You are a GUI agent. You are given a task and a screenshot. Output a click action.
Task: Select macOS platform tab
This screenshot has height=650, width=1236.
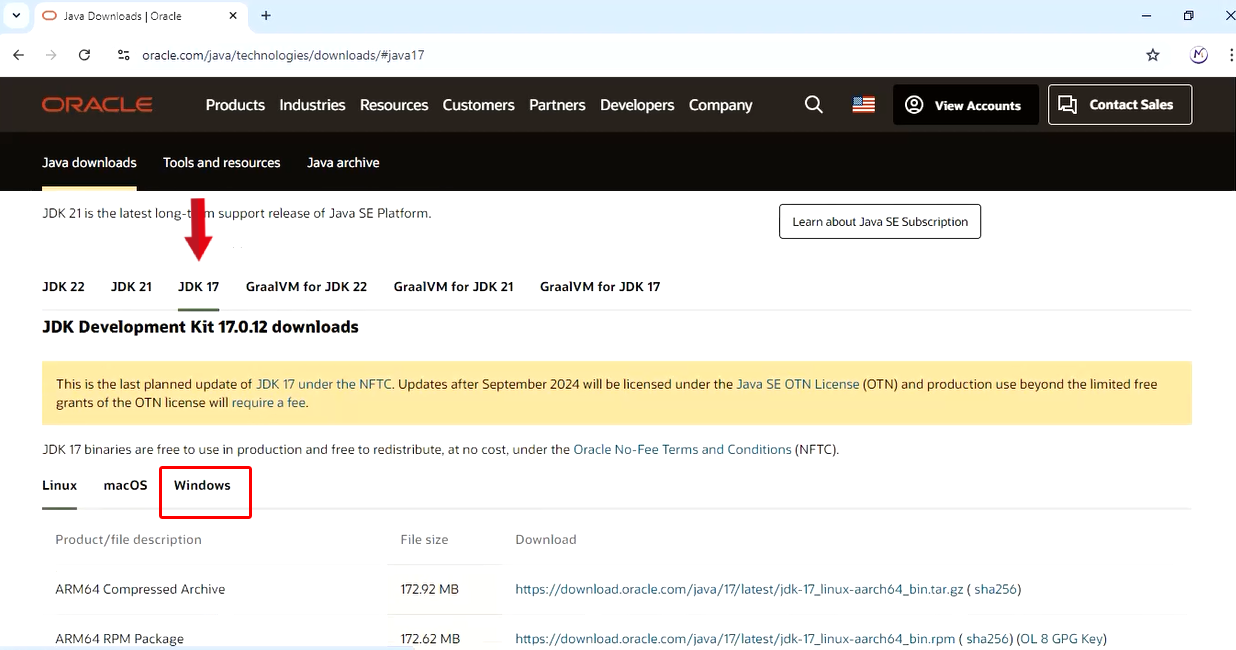tap(125, 486)
